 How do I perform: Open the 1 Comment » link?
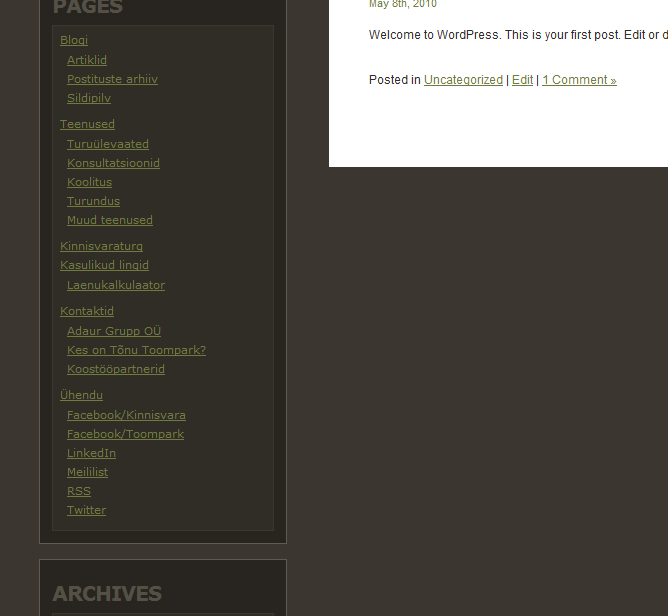click(x=579, y=80)
